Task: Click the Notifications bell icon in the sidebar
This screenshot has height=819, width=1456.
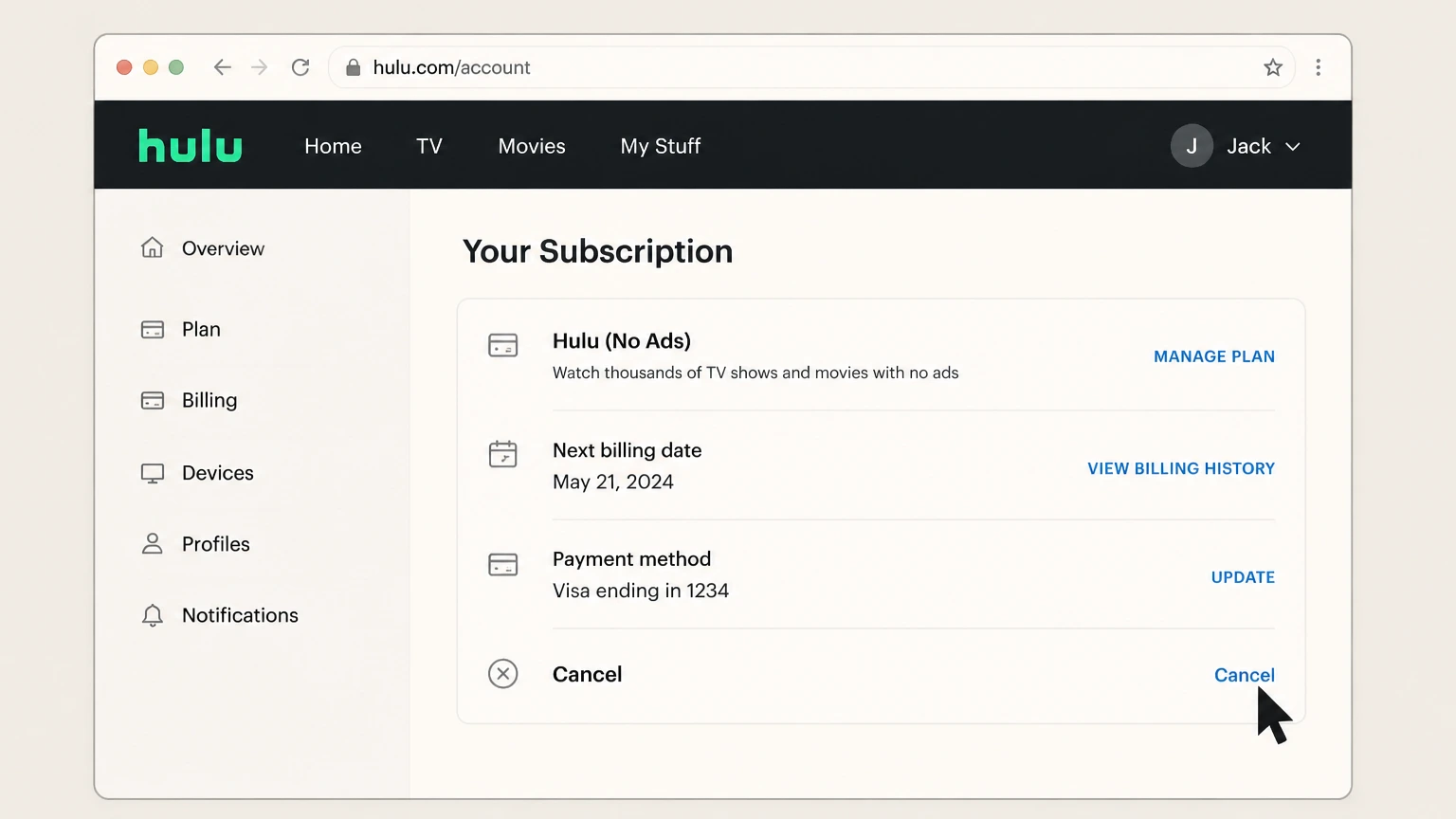Action: point(153,615)
